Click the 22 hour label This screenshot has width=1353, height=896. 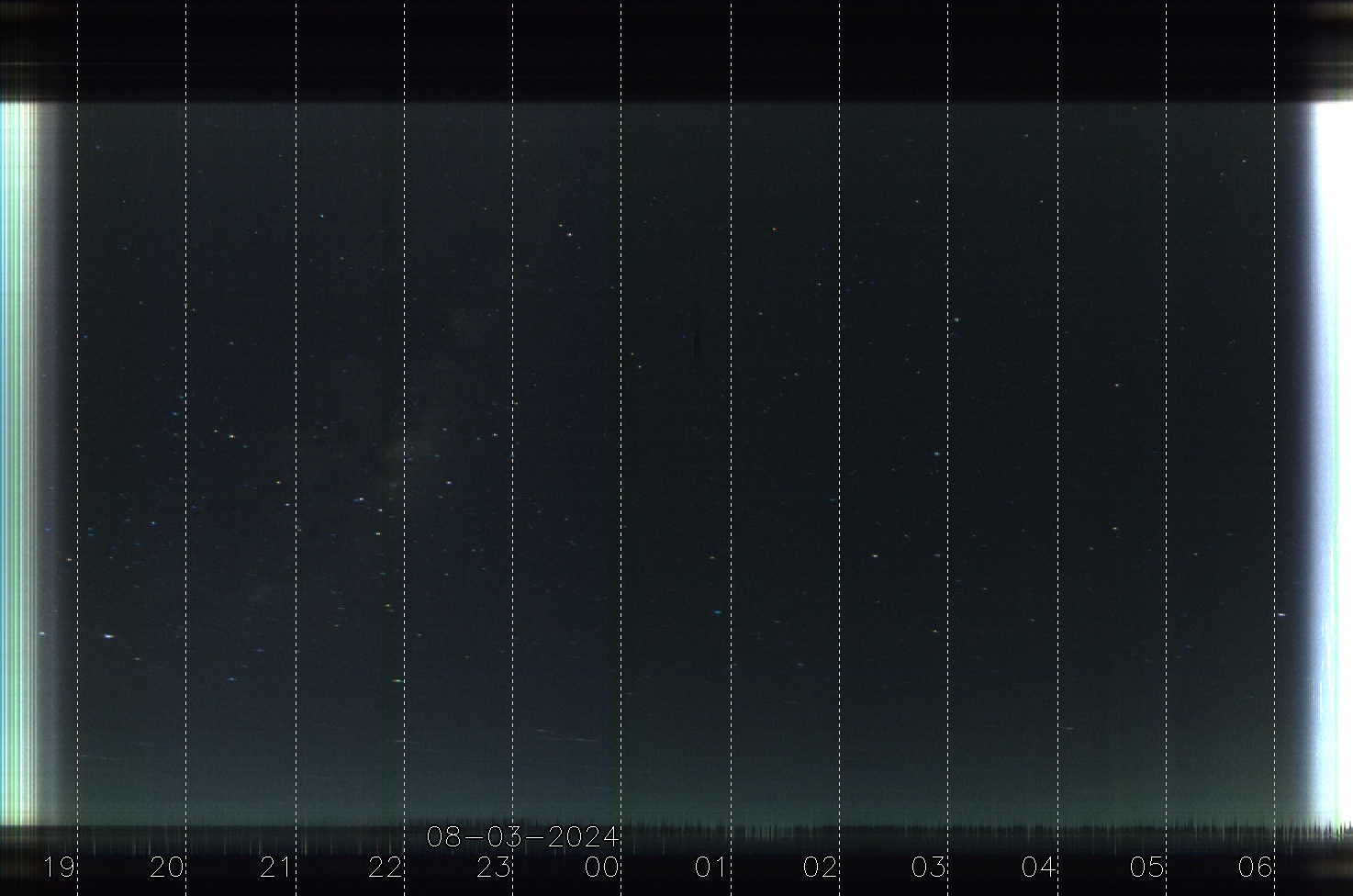(386, 867)
